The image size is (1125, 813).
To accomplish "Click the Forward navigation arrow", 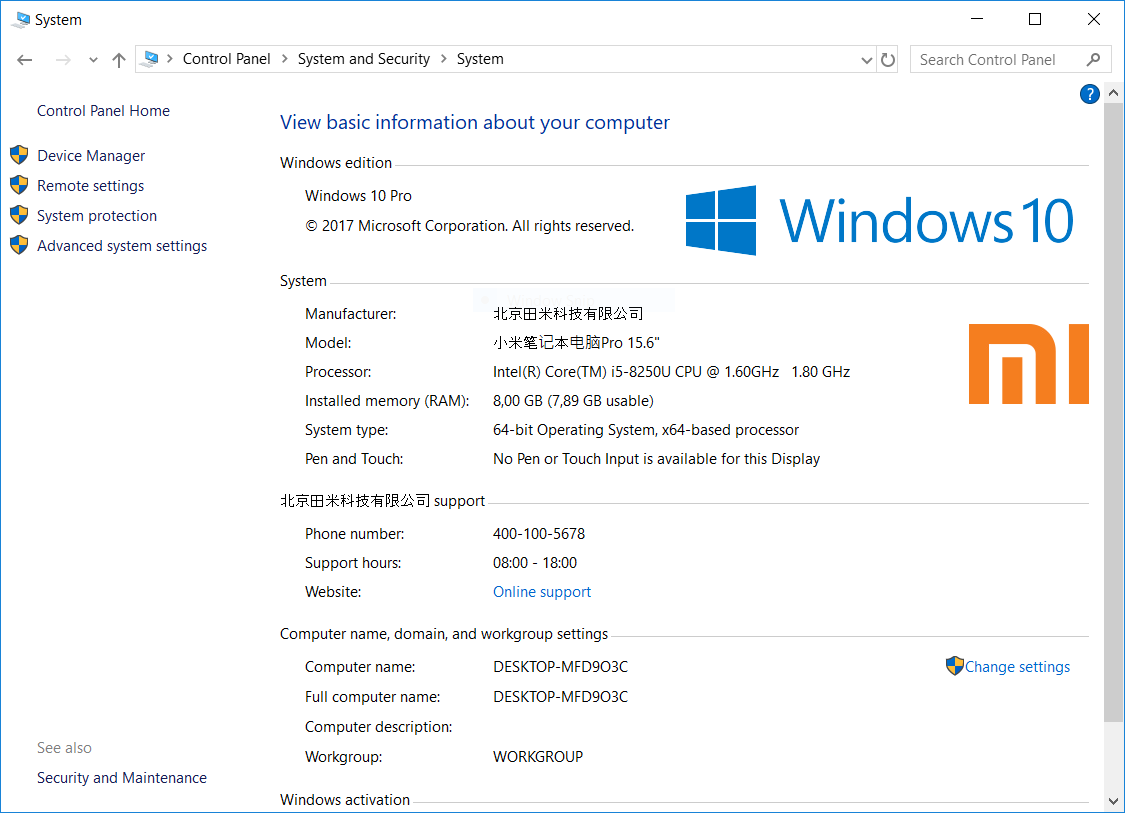I will pyautogui.click(x=63, y=60).
